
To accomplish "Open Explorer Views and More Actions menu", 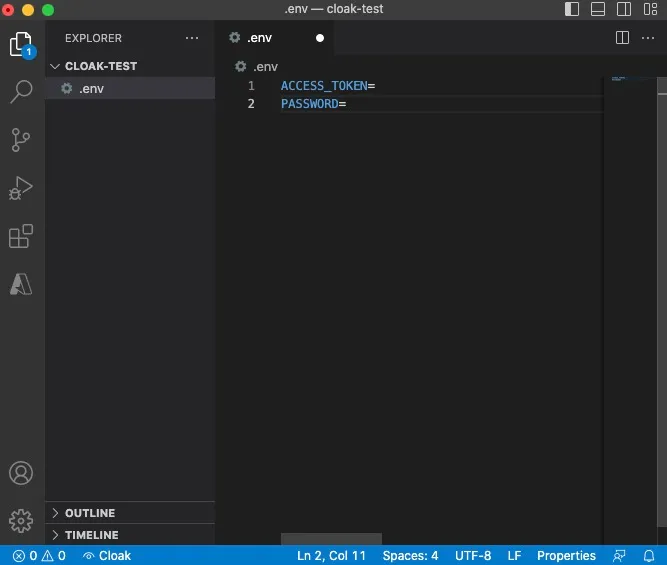I will click(192, 38).
